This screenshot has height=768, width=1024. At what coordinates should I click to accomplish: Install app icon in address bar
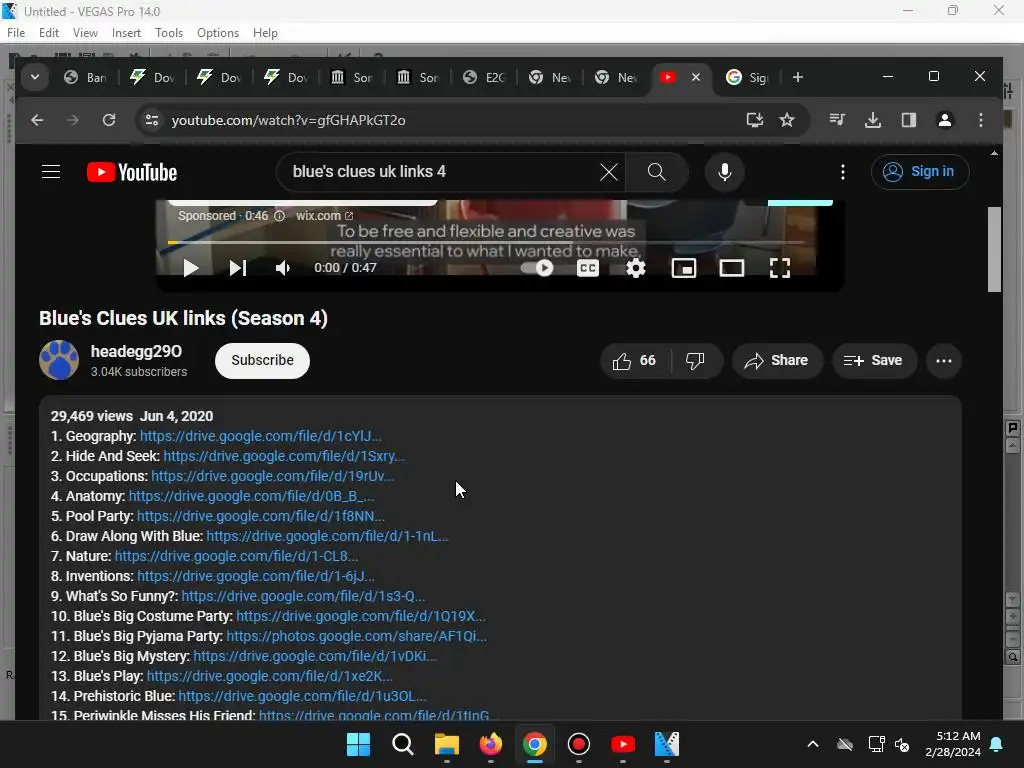coord(754,120)
